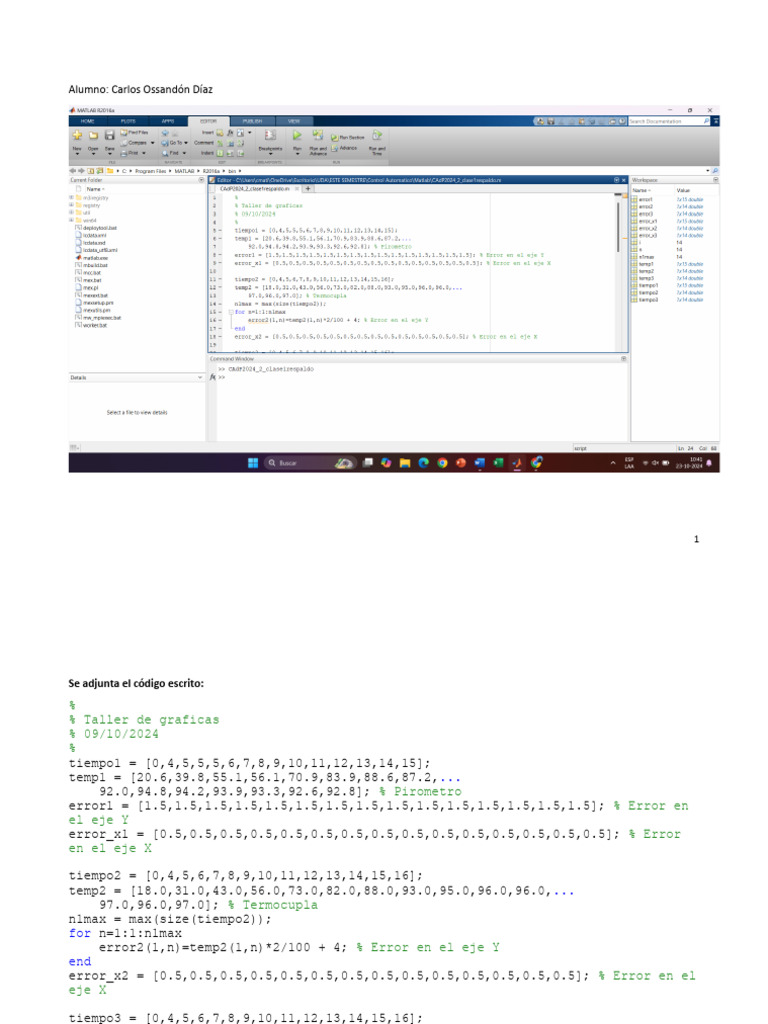768x1024 pixels.
Task: Open the Breakpoints tool
Action: (x=269, y=137)
